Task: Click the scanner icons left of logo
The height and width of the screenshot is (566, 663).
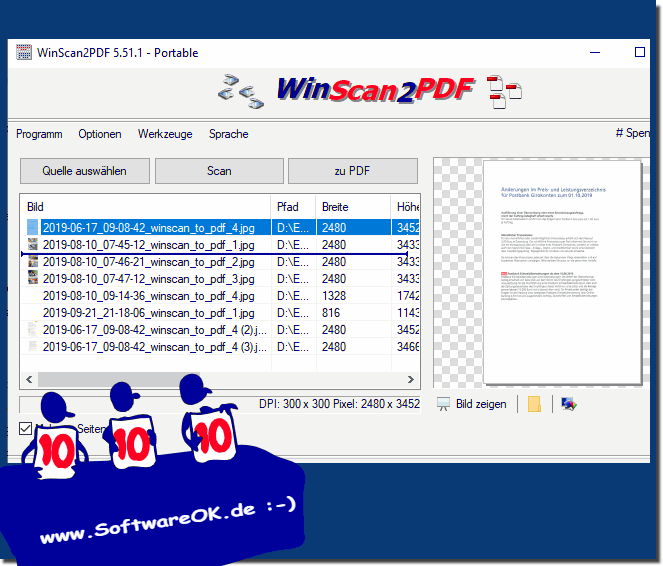Action: click(241, 90)
